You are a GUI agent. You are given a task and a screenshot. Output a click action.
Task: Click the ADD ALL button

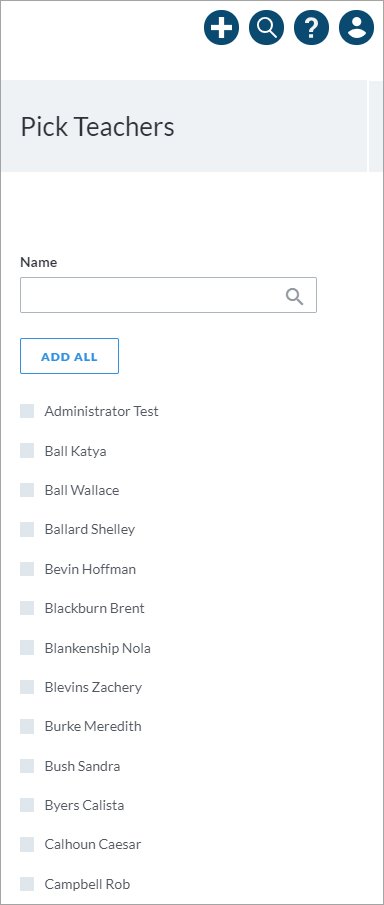click(x=69, y=356)
